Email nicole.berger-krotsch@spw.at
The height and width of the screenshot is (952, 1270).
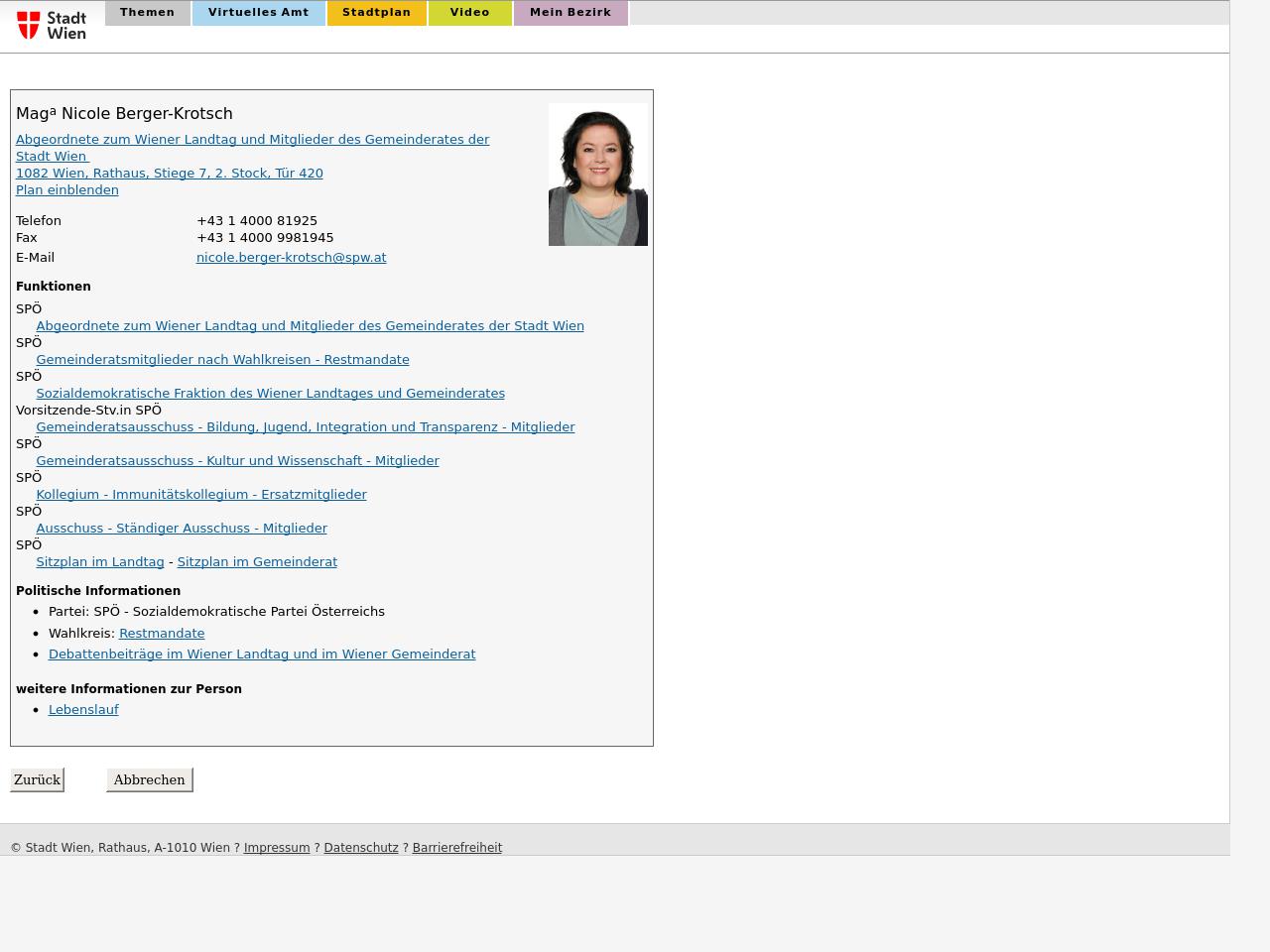292,257
